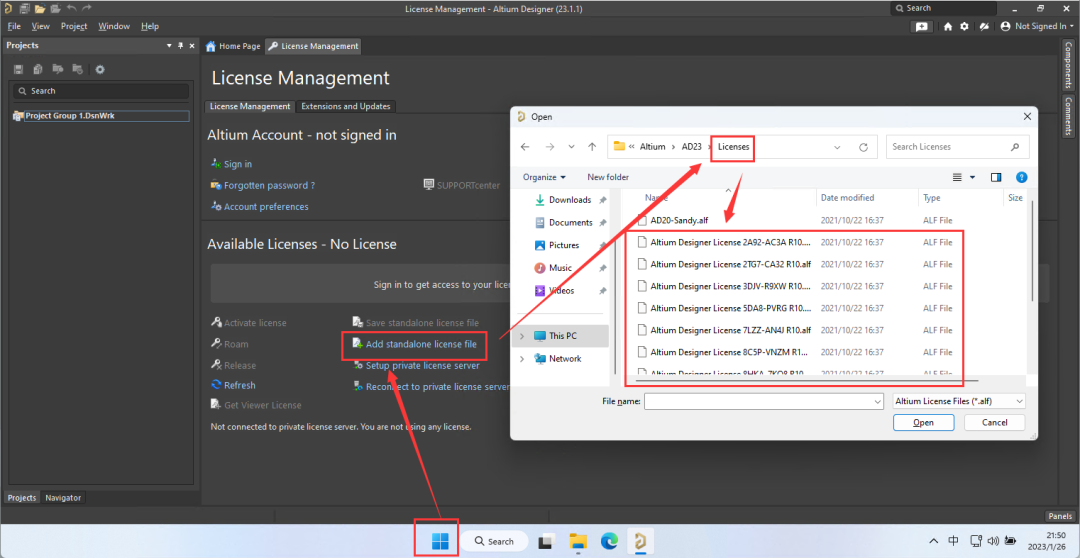This screenshot has height=558, width=1080.
Task: Click the Windows Start button on taskbar
Action: 438,541
